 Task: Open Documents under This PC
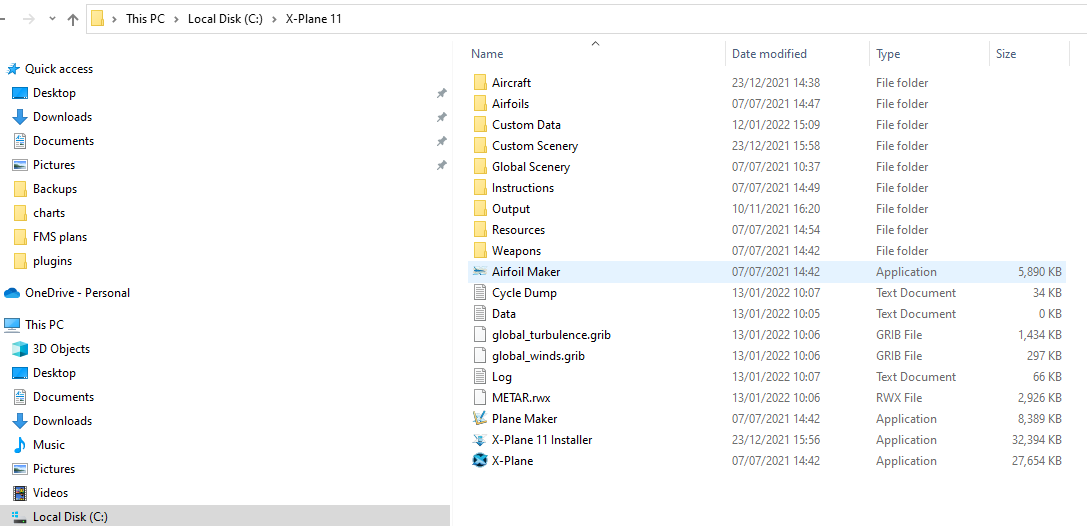click(x=63, y=396)
